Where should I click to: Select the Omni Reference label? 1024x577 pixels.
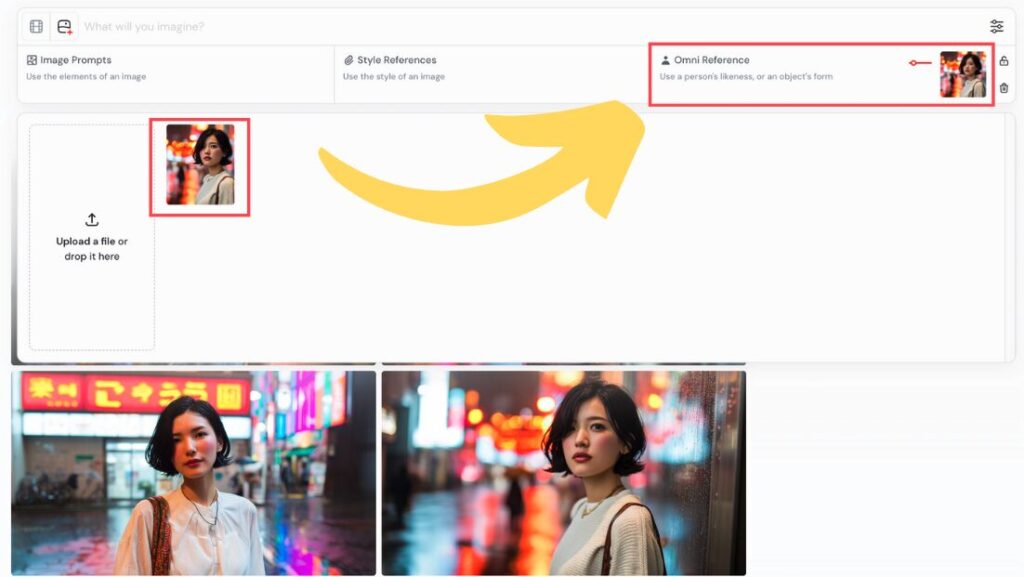coord(711,60)
